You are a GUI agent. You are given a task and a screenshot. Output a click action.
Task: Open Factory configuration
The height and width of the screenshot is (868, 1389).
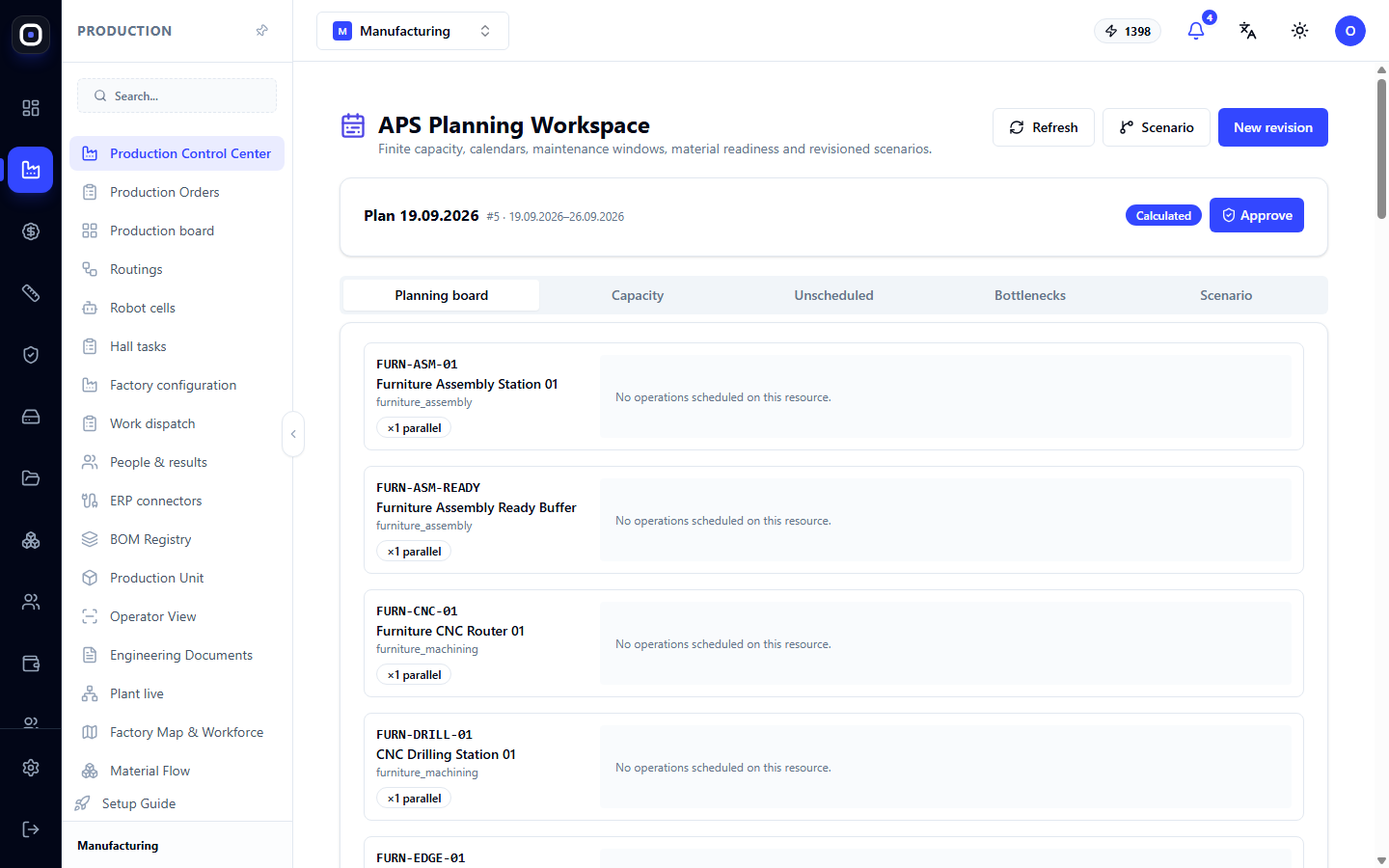pyautogui.click(x=177, y=385)
